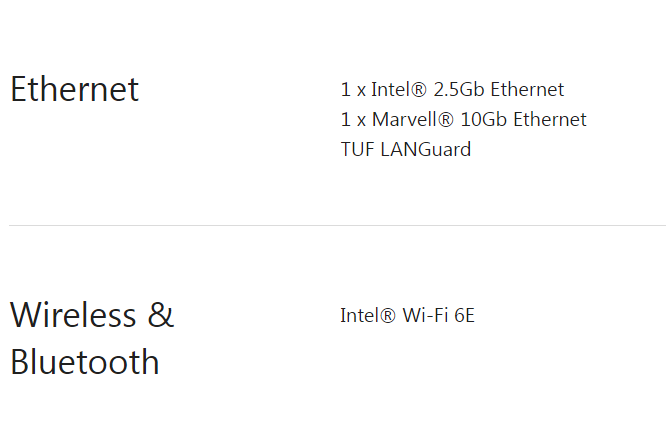Click the registered symbol in the Wi-Fi line
Screen dimensions: 666x437
click(x=387, y=316)
